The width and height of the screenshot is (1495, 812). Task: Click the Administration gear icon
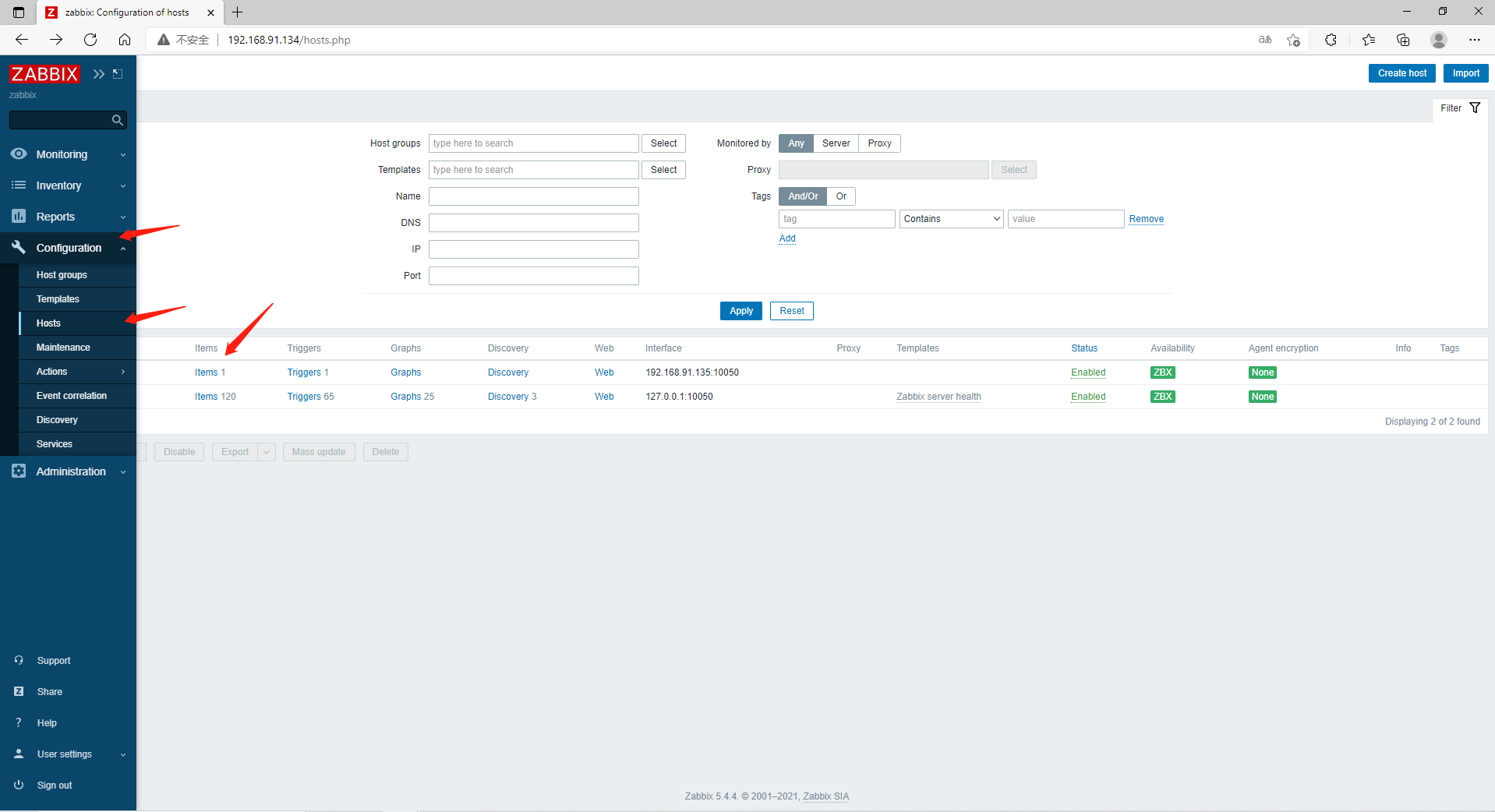pyautogui.click(x=19, y=471)
